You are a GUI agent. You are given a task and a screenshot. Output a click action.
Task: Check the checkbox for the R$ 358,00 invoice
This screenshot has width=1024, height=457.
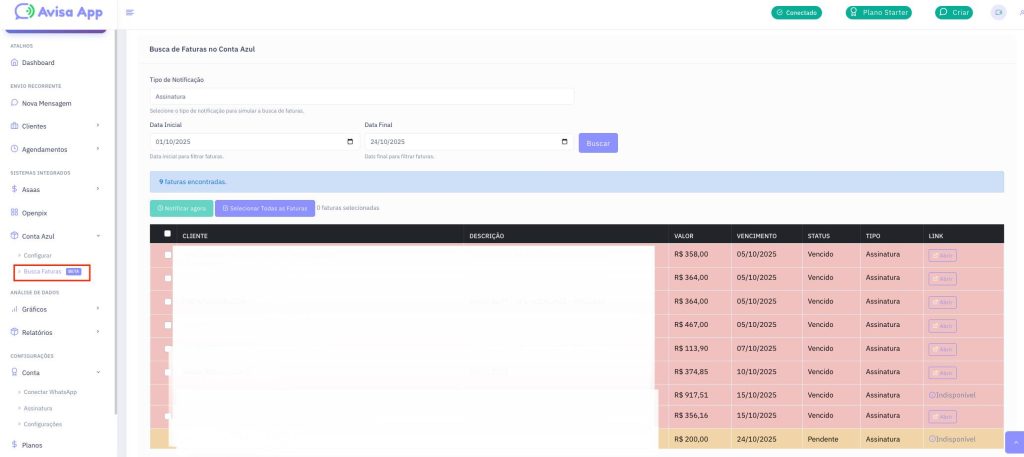167,255
